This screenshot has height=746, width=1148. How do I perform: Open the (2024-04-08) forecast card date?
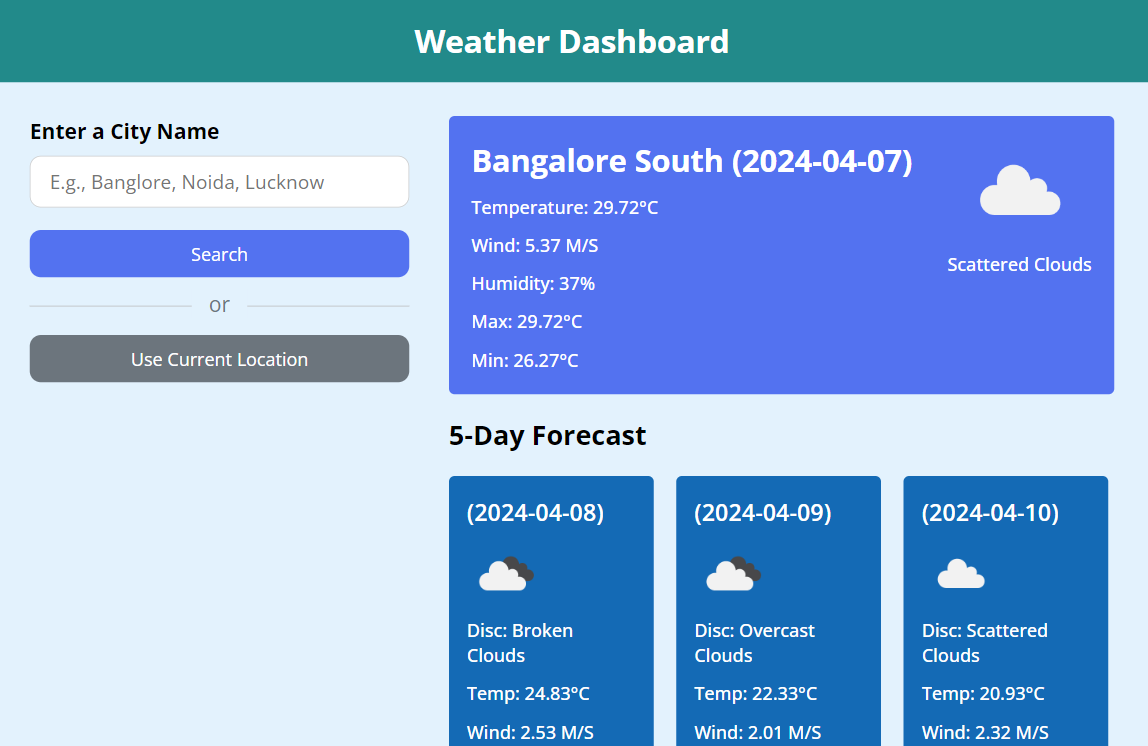[x=535, y=512]
